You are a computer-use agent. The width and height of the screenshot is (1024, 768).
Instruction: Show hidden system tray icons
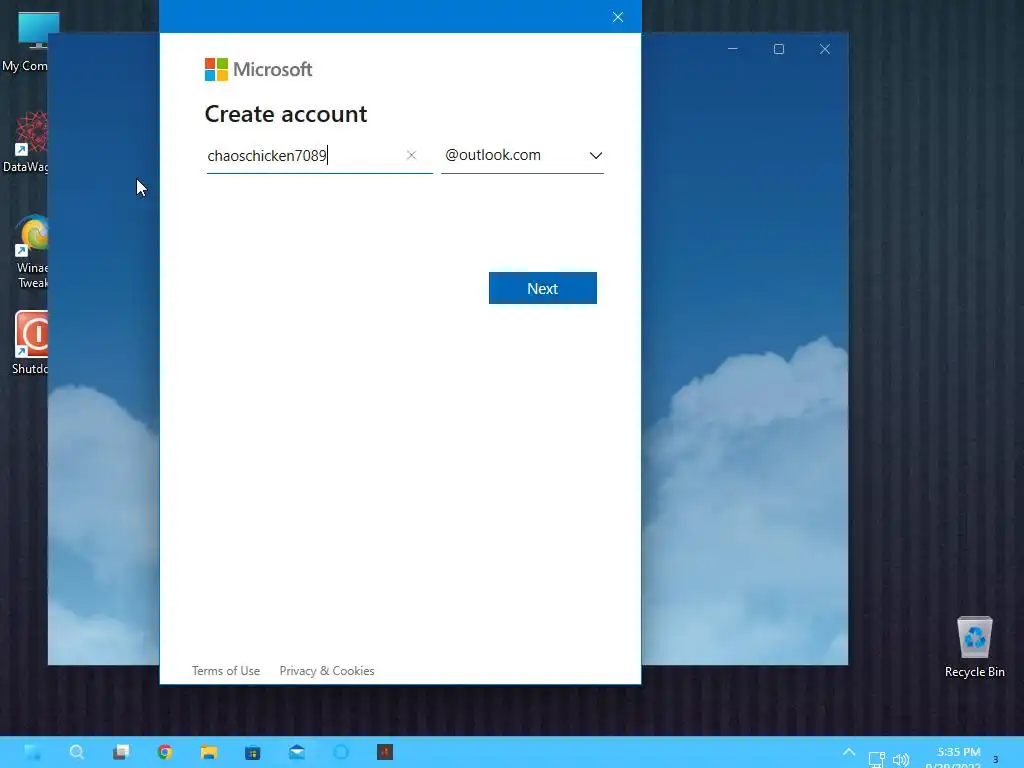tap(848, 753)
